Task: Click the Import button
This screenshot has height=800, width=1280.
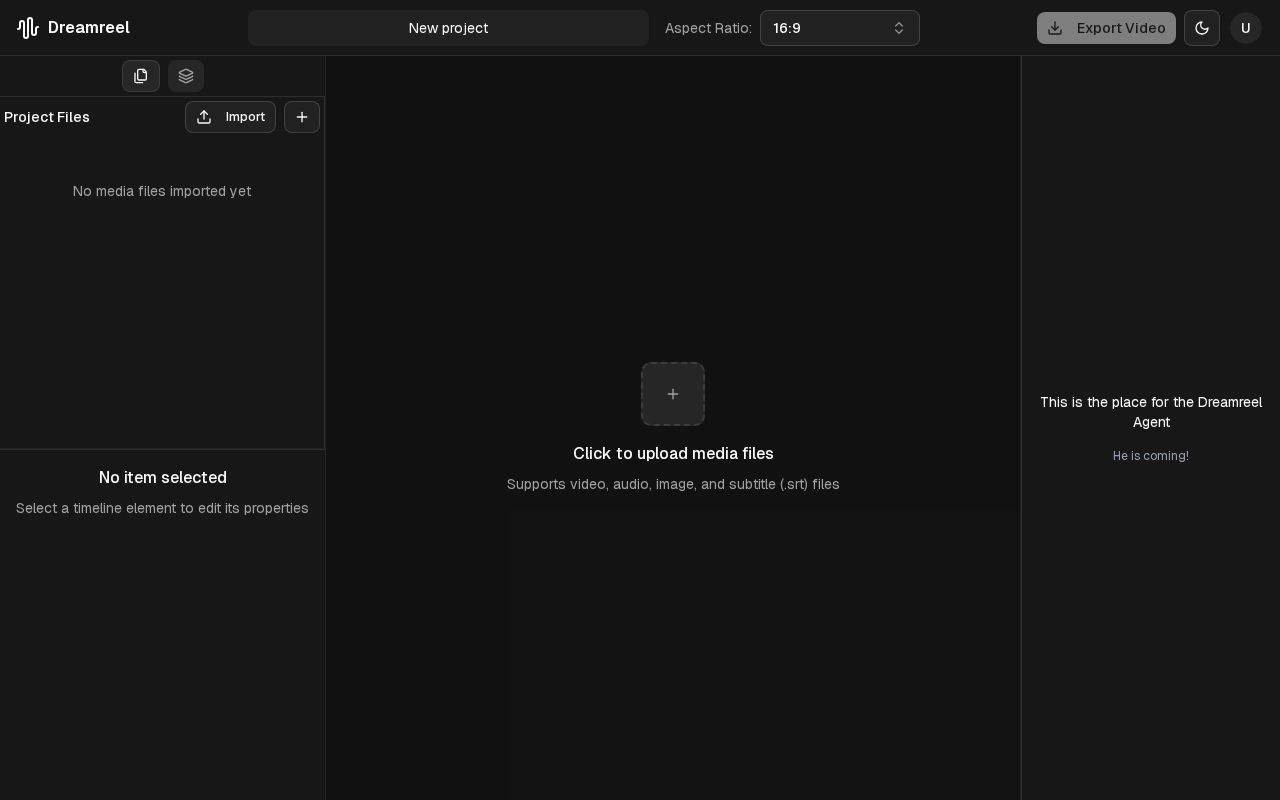Action: point(230,117)
